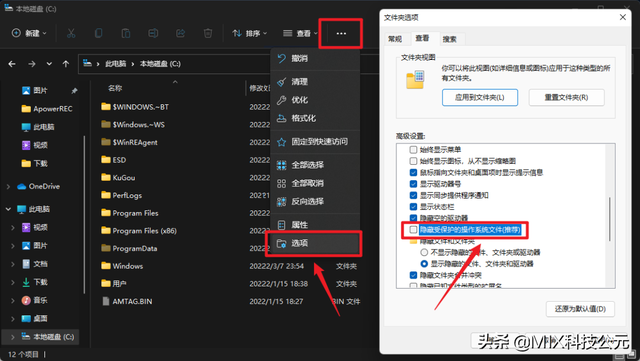
Task: Select 清理 (Cleanup) in the menu
Action: (x=315, y=82)
